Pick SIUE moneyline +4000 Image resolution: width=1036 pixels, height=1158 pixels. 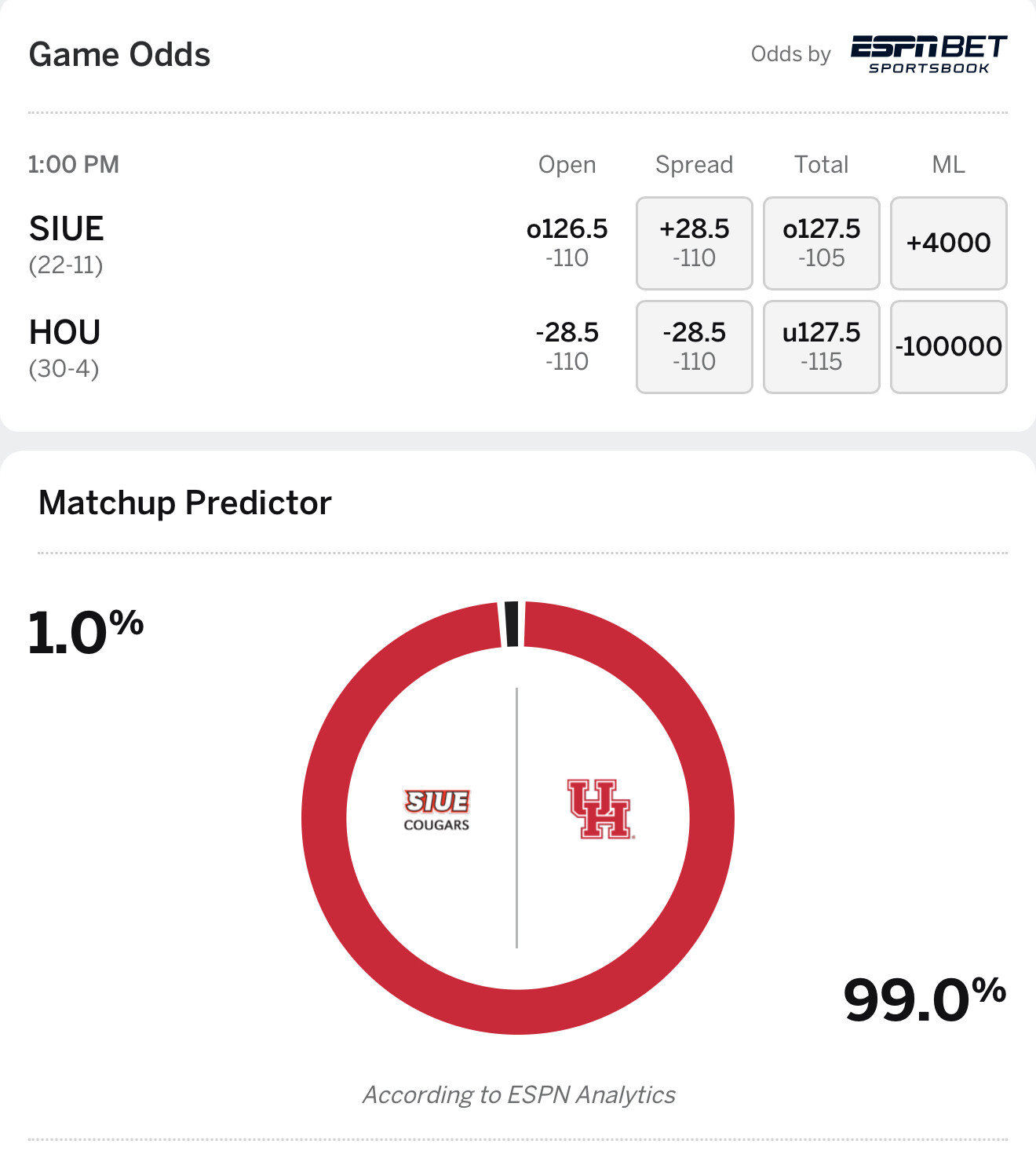948,243
